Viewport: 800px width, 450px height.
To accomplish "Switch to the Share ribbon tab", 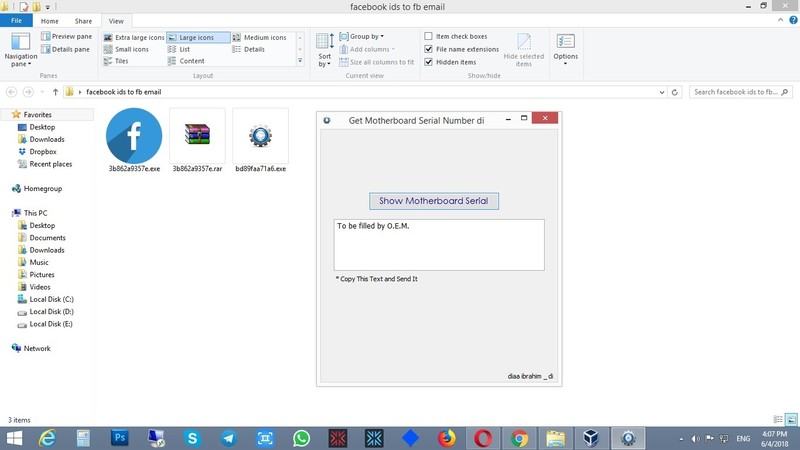I will point(83,20).
